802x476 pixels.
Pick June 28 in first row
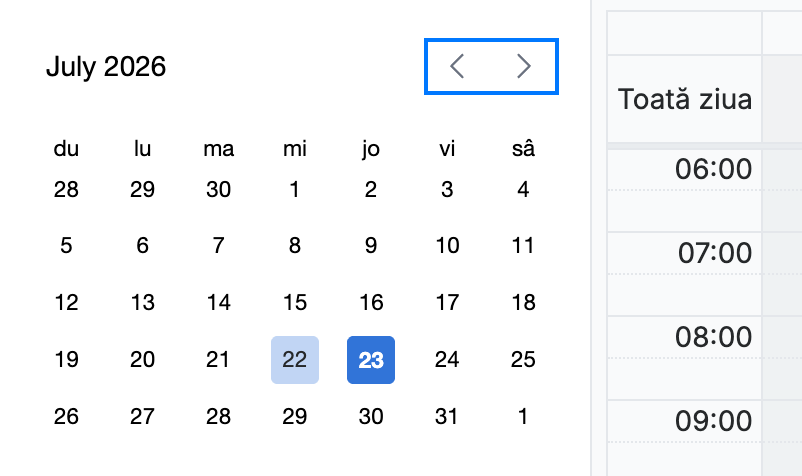(x=66, y=190)
